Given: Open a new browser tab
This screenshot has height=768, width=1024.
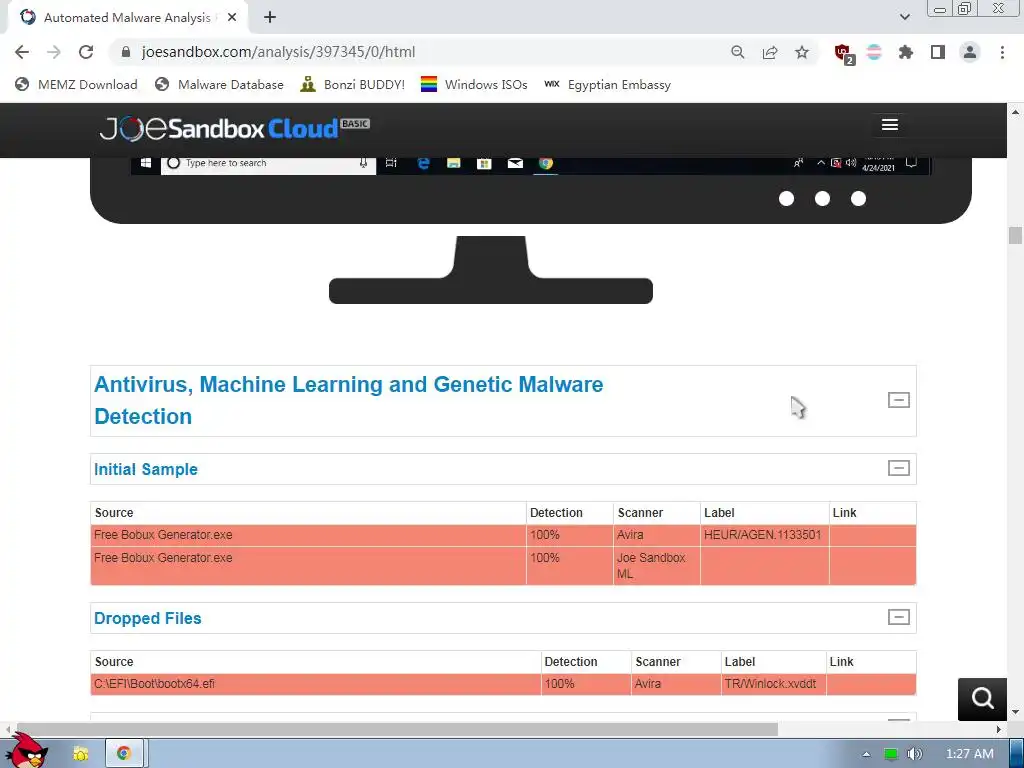Looking at the screenshot, I should [x=270, y=18].
